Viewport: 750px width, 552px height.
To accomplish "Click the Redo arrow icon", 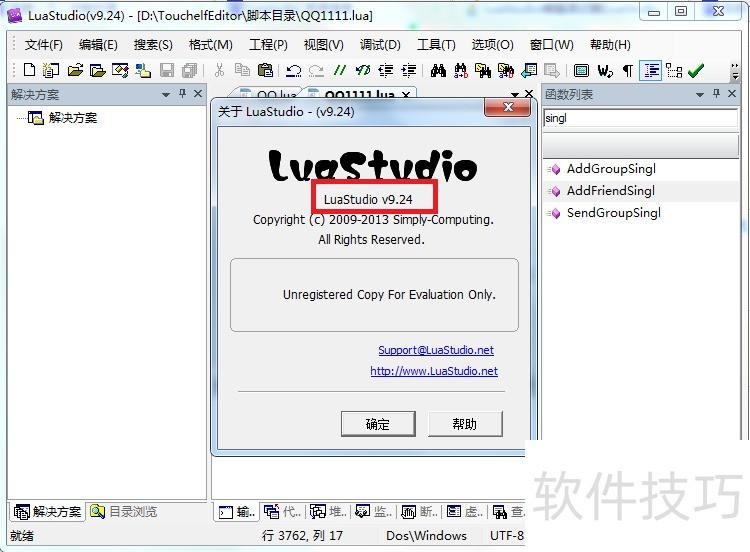I will pyautogui.click(x=316, y=71).
